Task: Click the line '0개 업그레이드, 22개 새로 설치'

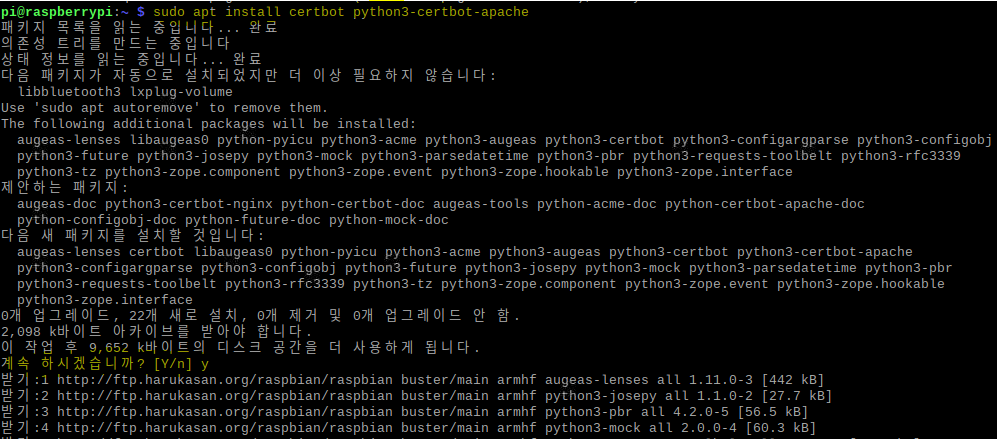Action: pos(261,316)
